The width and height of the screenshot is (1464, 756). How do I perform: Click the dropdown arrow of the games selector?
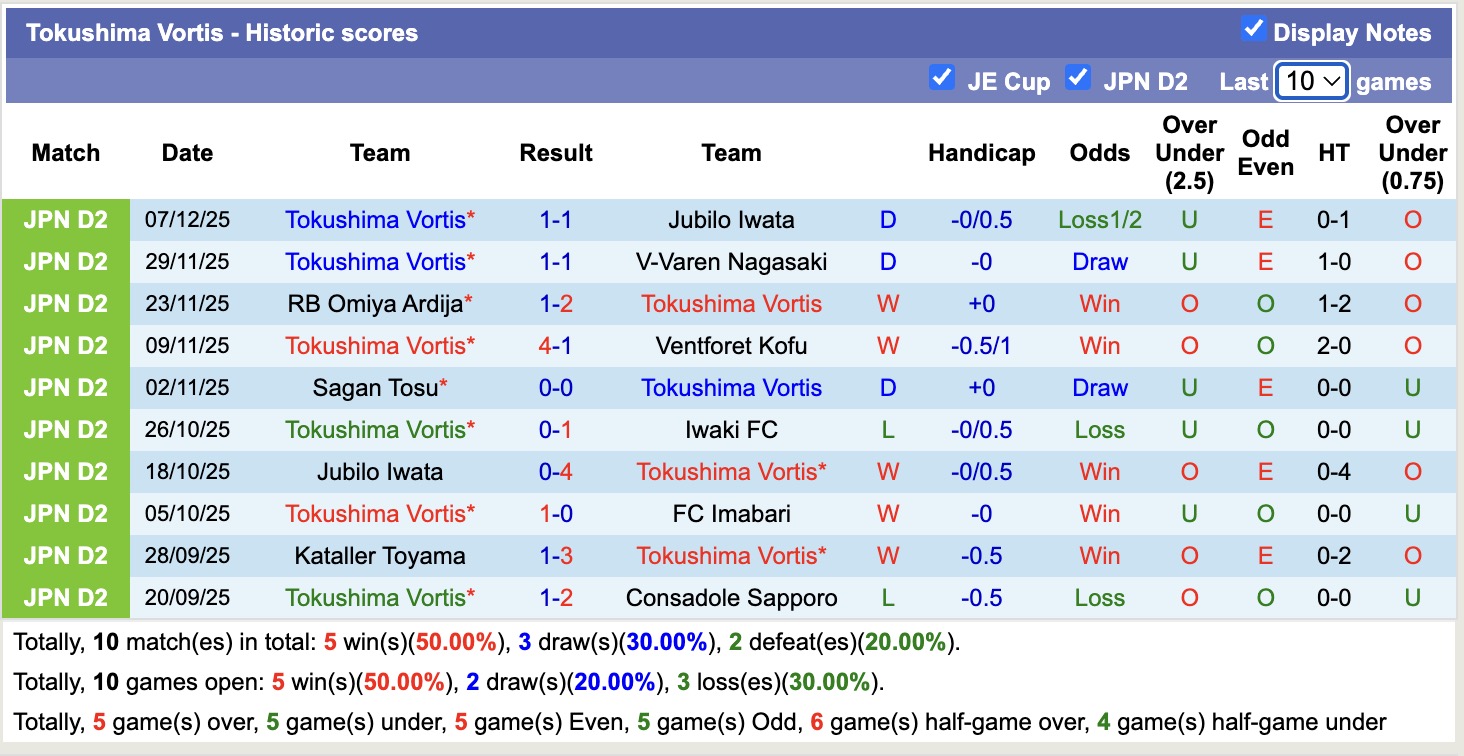point(1334,81)
